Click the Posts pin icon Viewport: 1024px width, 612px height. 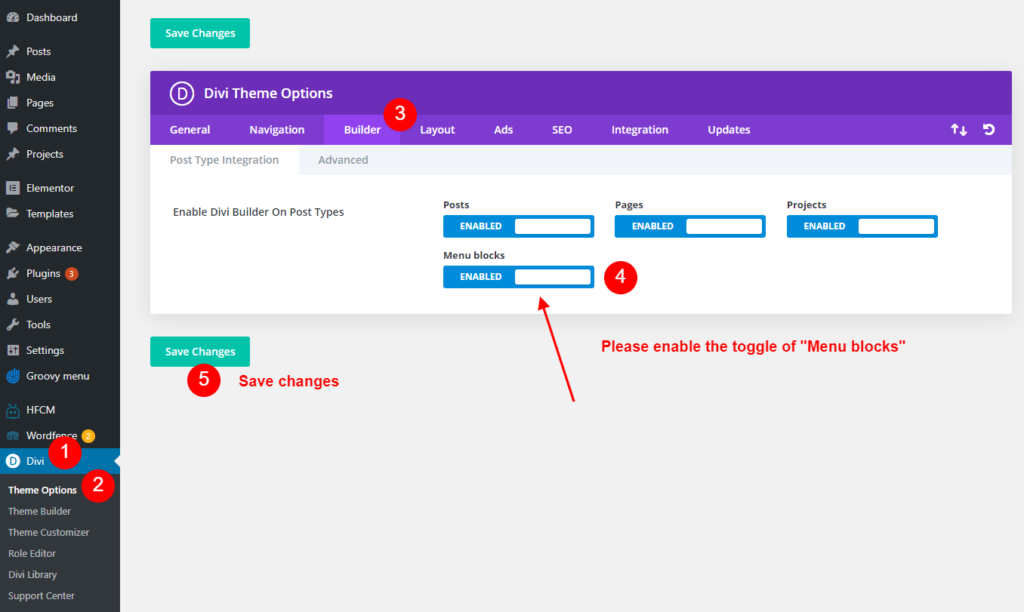12,51
